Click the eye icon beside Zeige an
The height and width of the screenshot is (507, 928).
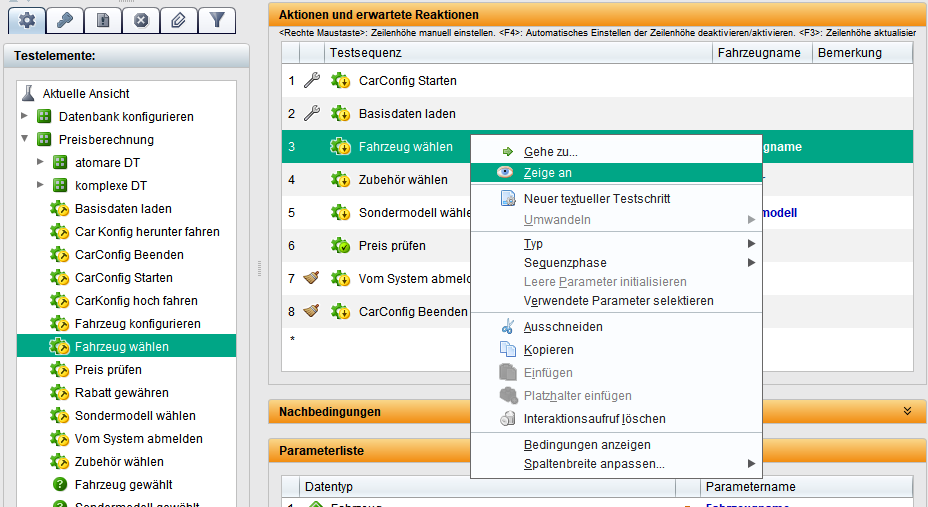coord(507,172)
